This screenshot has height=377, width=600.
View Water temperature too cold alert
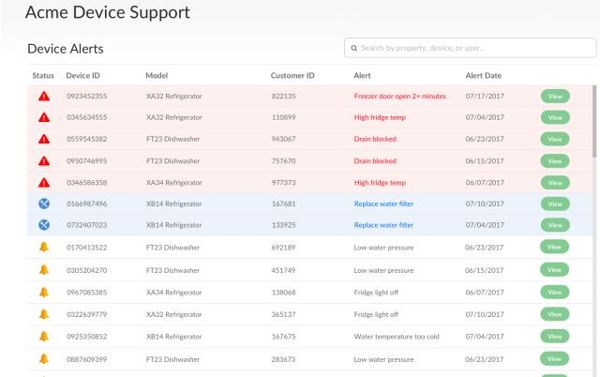[554, 336]
